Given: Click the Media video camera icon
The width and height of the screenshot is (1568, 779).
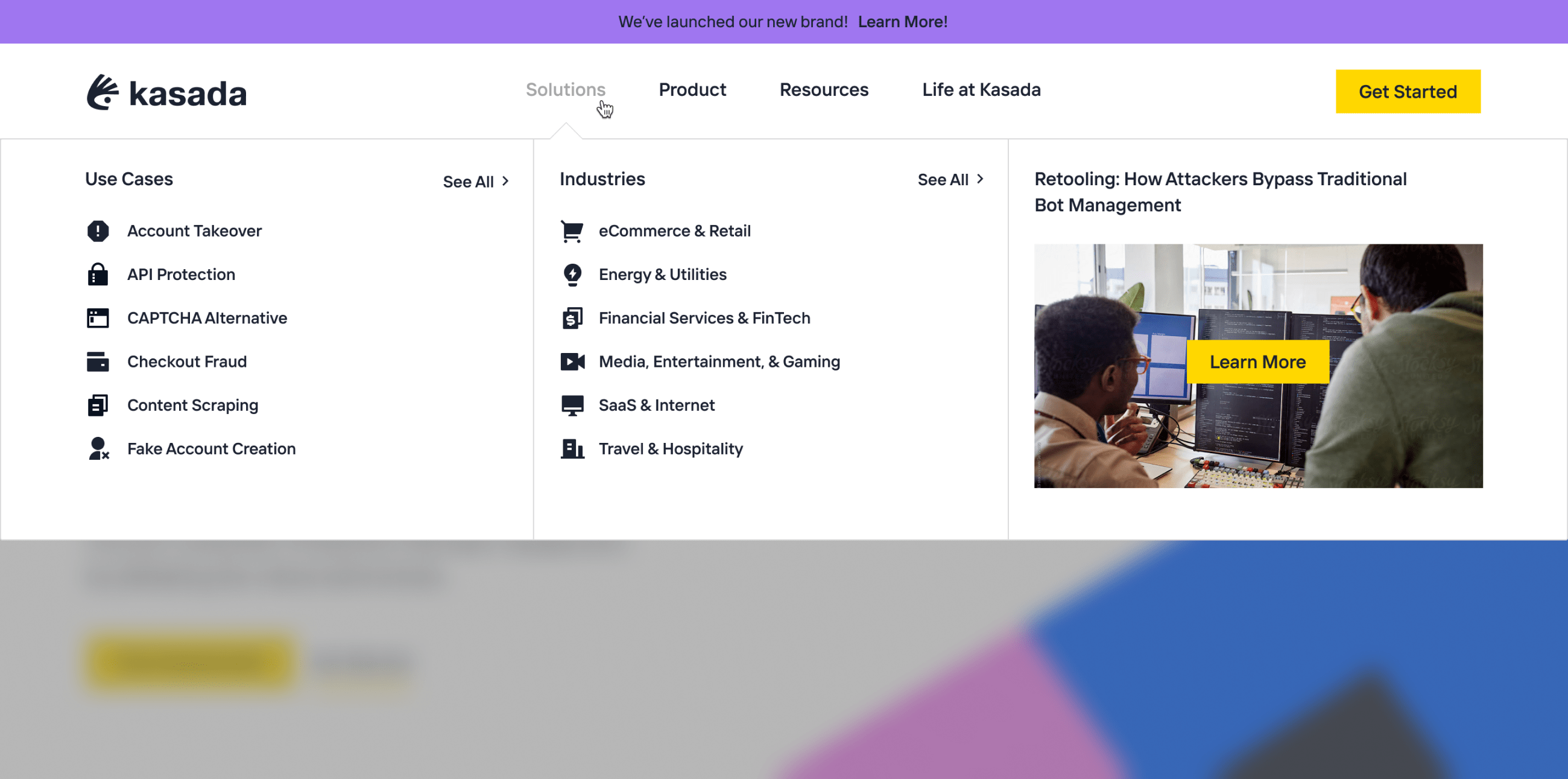Looking at the screenshot, I should (572, 362).
